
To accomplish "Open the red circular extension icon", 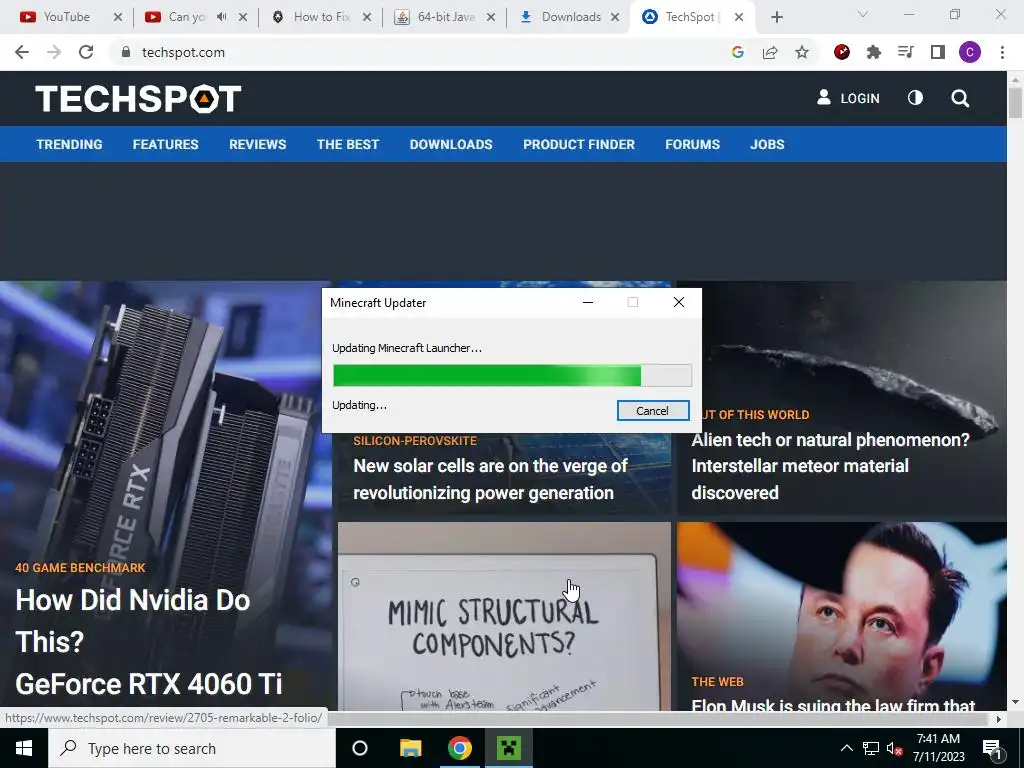I will pyautogui.click(x=842, y=52).
